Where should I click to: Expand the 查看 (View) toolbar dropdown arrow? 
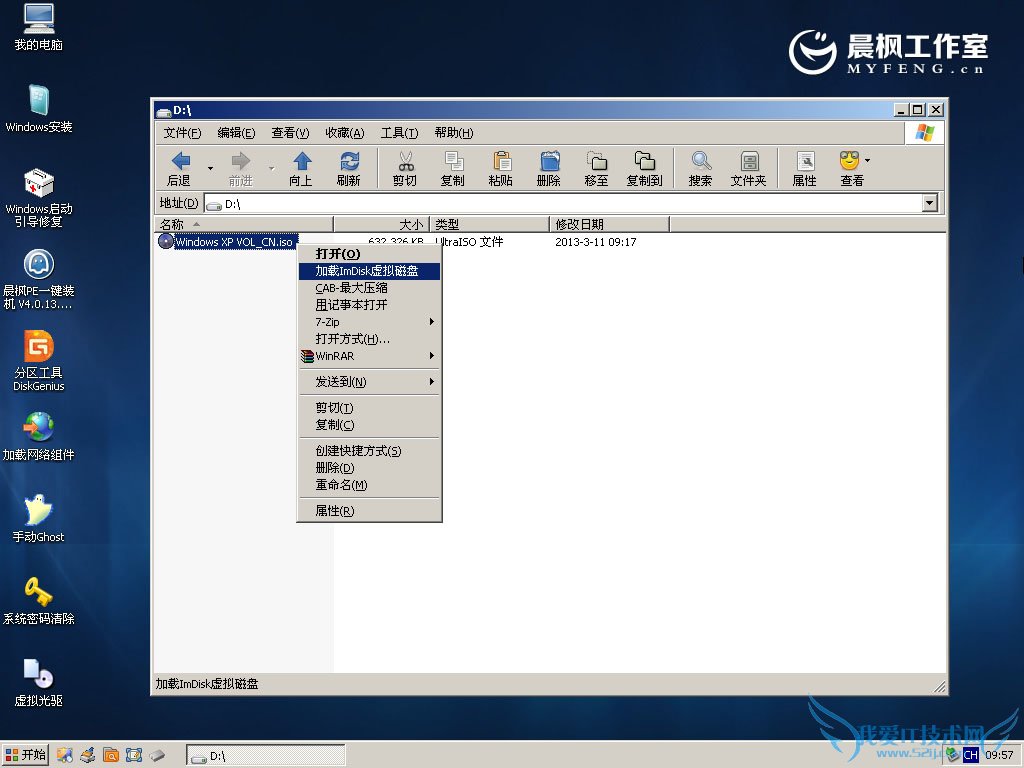[867, 160]
